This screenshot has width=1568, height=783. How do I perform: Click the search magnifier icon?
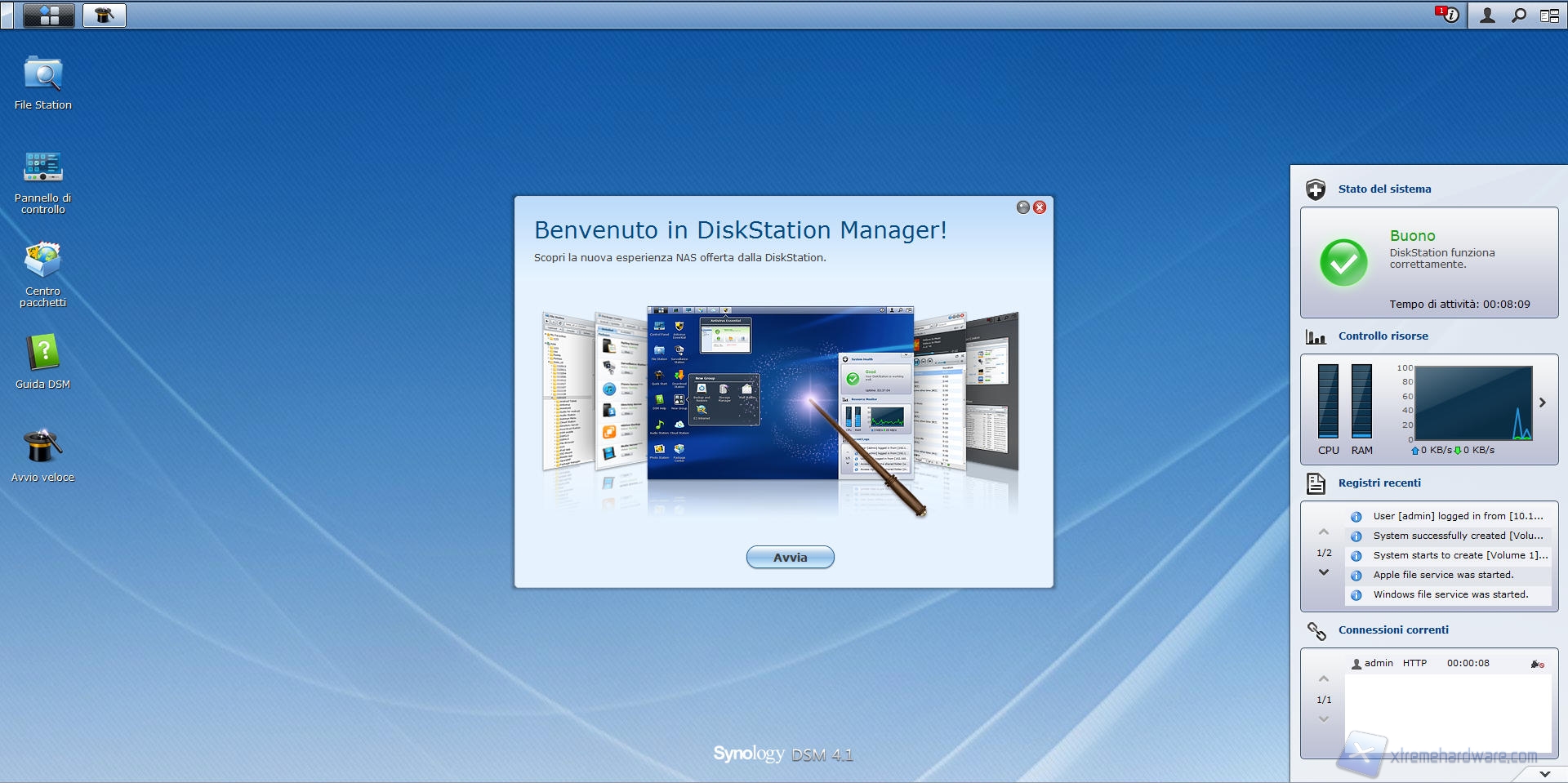point(1518,16)
